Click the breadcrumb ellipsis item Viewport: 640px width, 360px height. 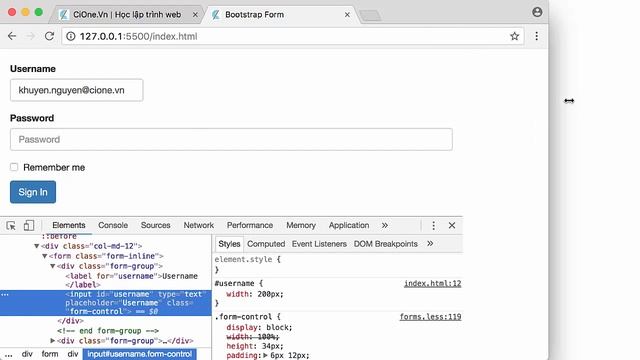pos(8,354)
